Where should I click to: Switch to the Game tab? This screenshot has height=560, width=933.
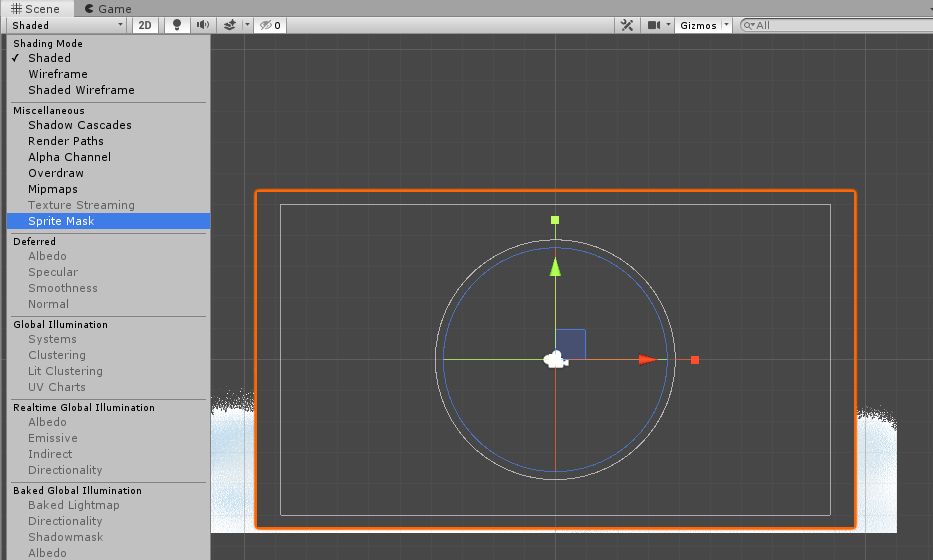coord(107,8)
